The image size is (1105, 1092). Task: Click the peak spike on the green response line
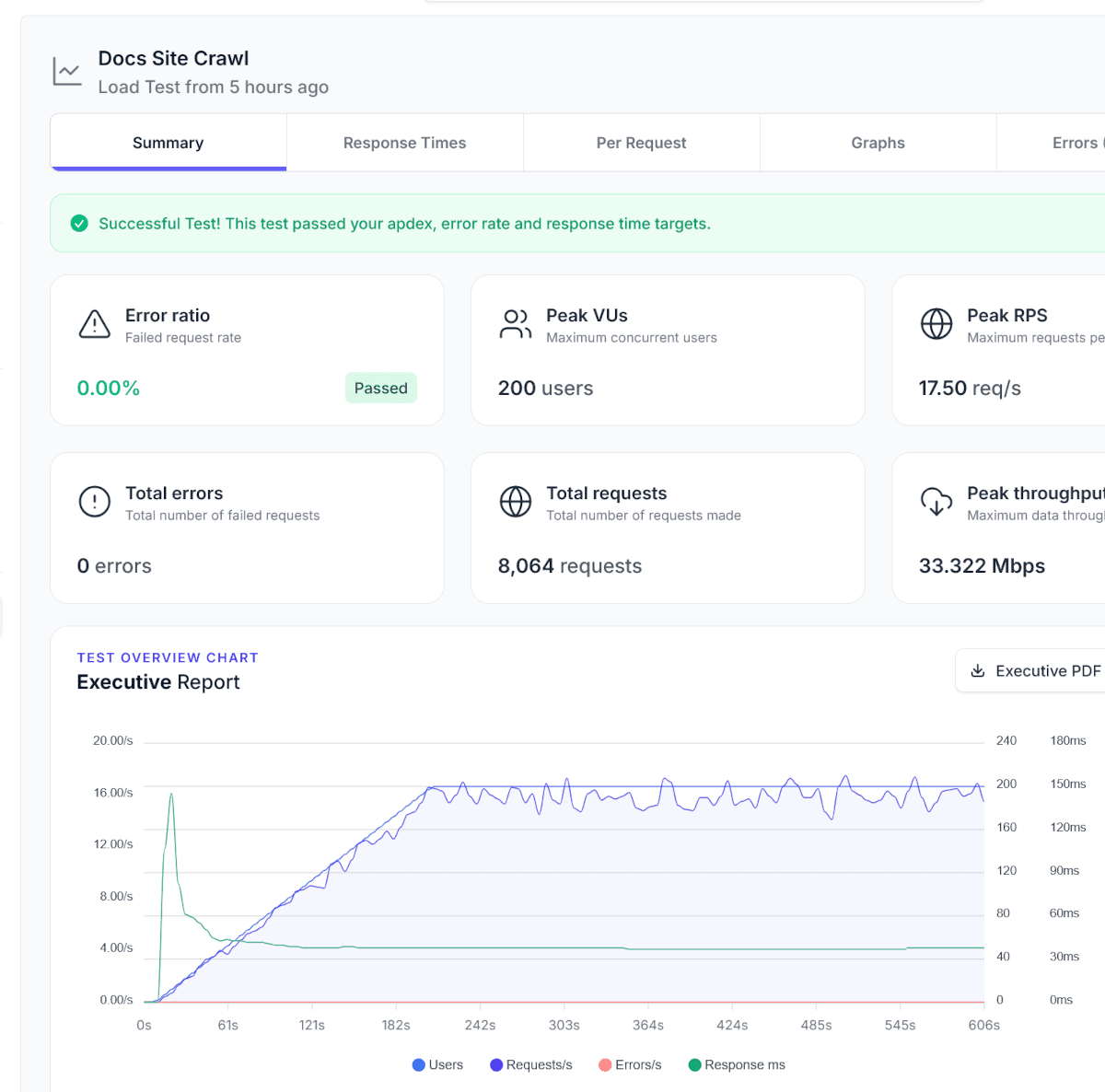[x=172, y=793]
